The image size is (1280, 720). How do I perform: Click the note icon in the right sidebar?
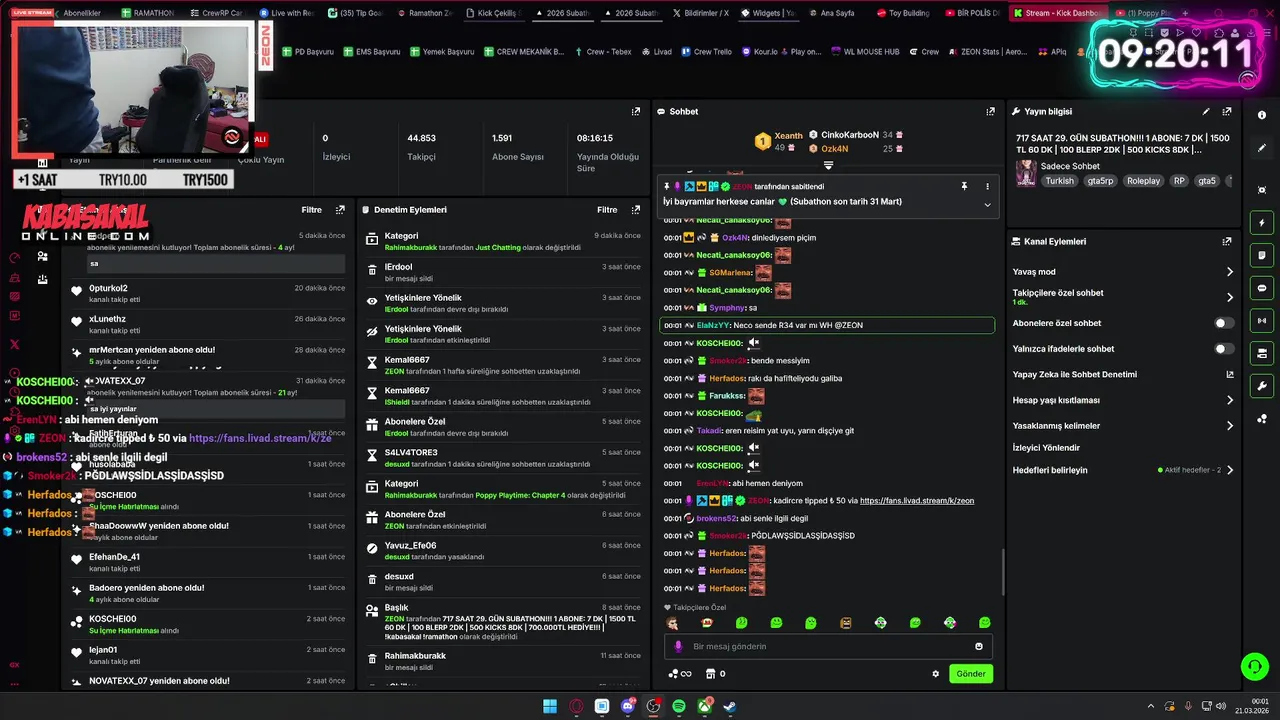pyautogui.click(x=1262, y=256)
